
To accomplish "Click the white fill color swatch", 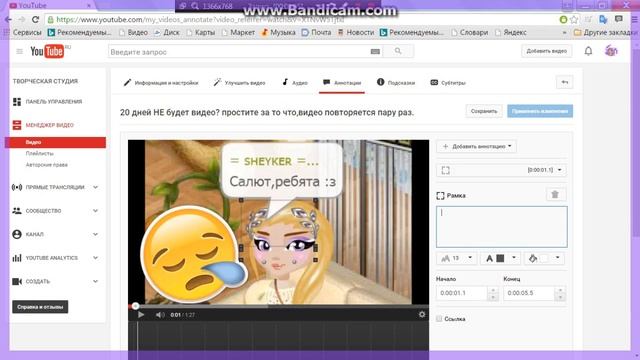I will tap(544, 258).
